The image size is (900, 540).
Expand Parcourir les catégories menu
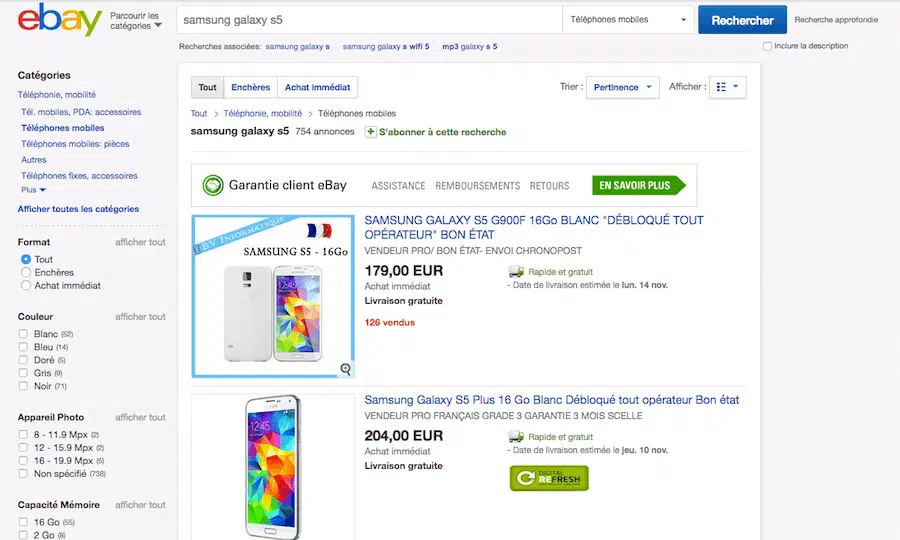tap(135, 21)
